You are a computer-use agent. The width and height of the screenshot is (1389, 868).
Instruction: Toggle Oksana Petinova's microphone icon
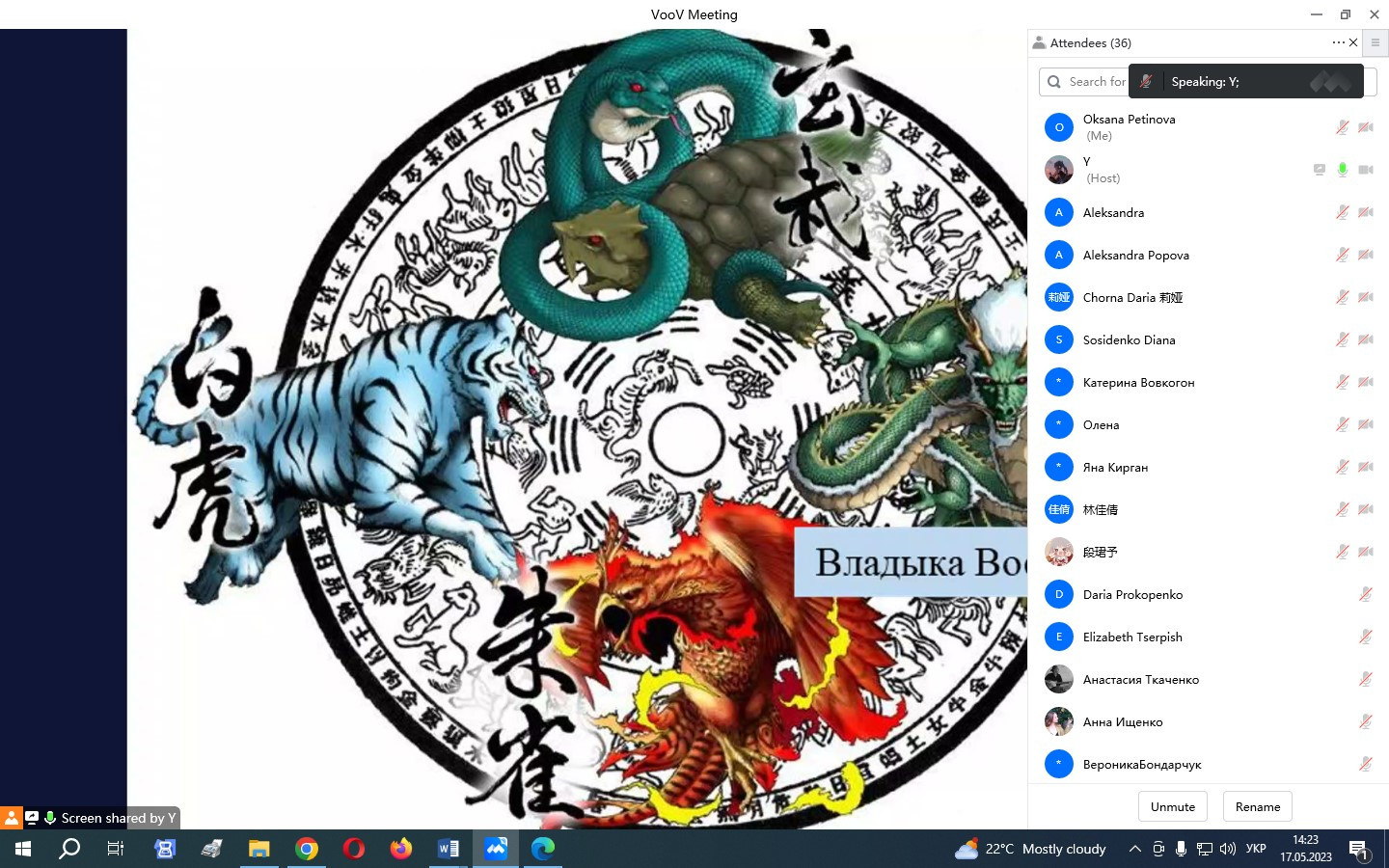point(1342,127)
